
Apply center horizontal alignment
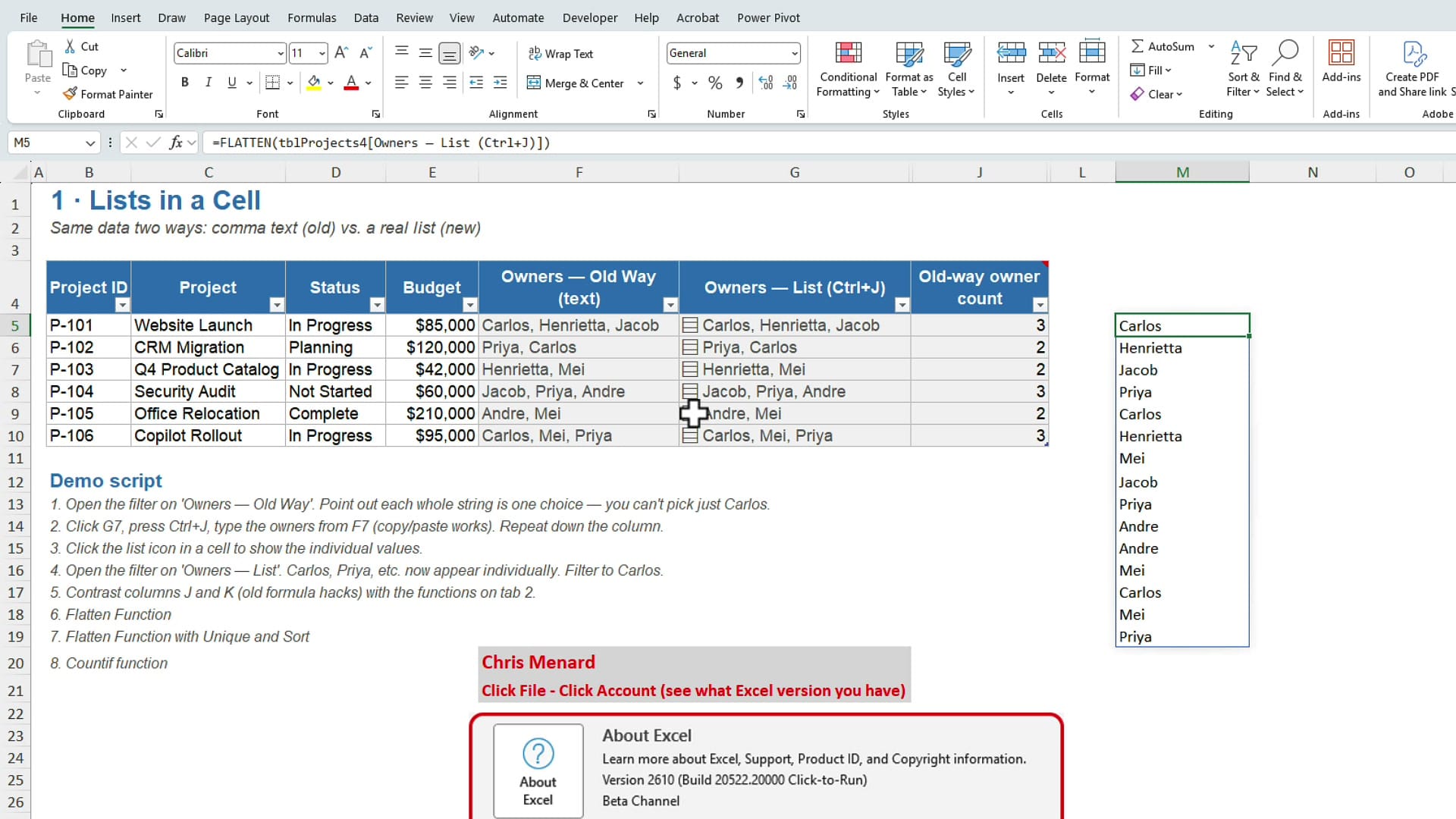(425, 83)
